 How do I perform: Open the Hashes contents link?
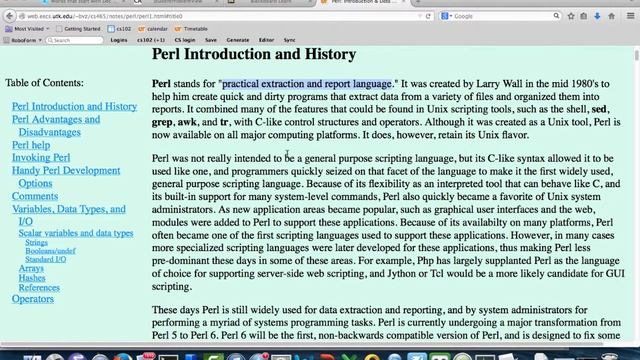pyautogui.click(x=32, y=278)
